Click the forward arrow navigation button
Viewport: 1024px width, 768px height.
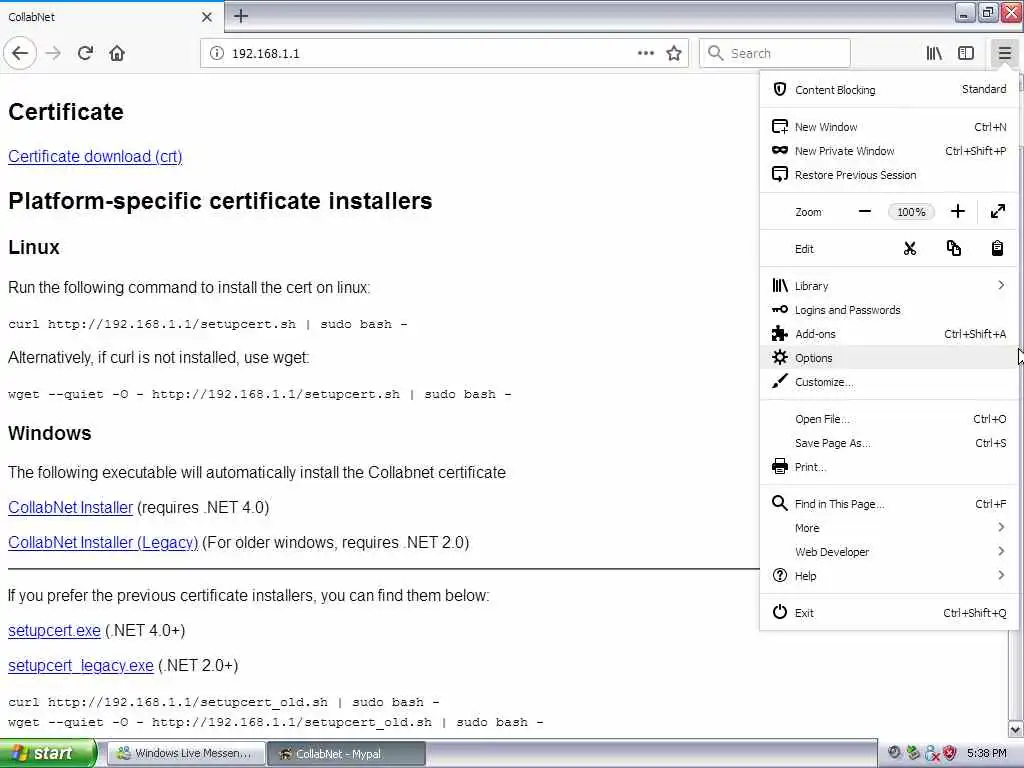point(54,53)
